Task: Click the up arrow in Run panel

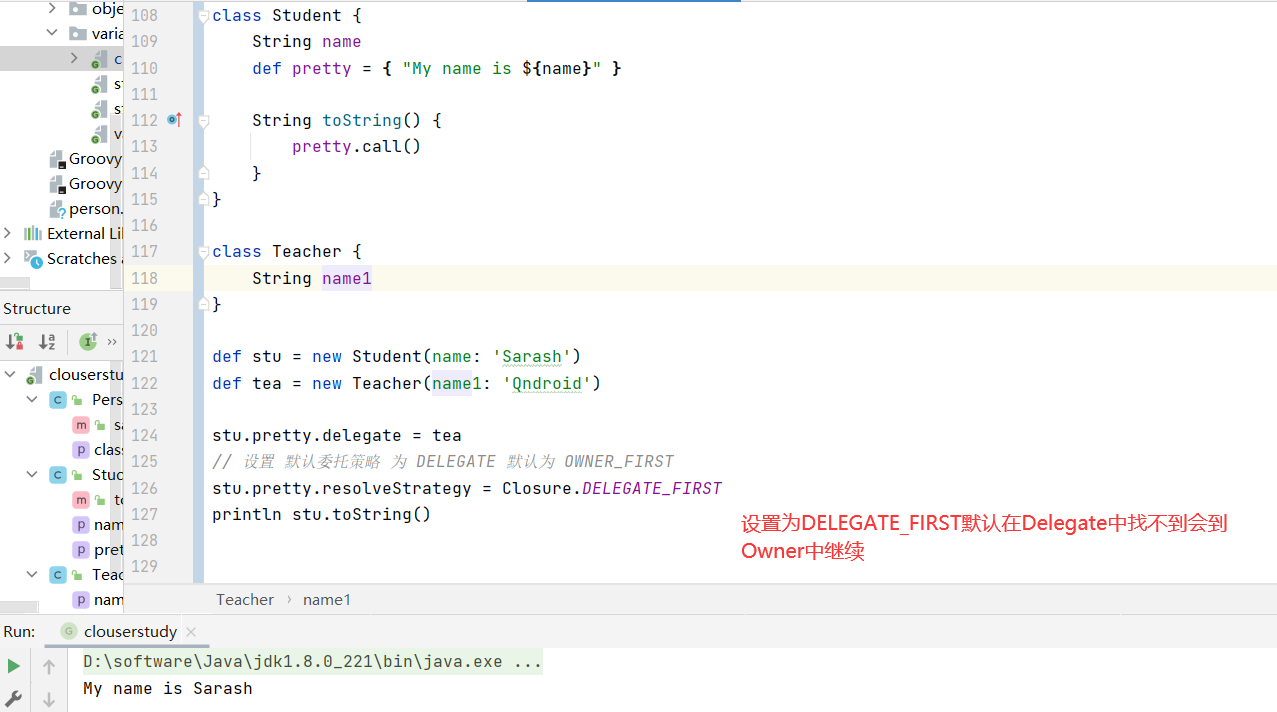Action: click(49, 666)
